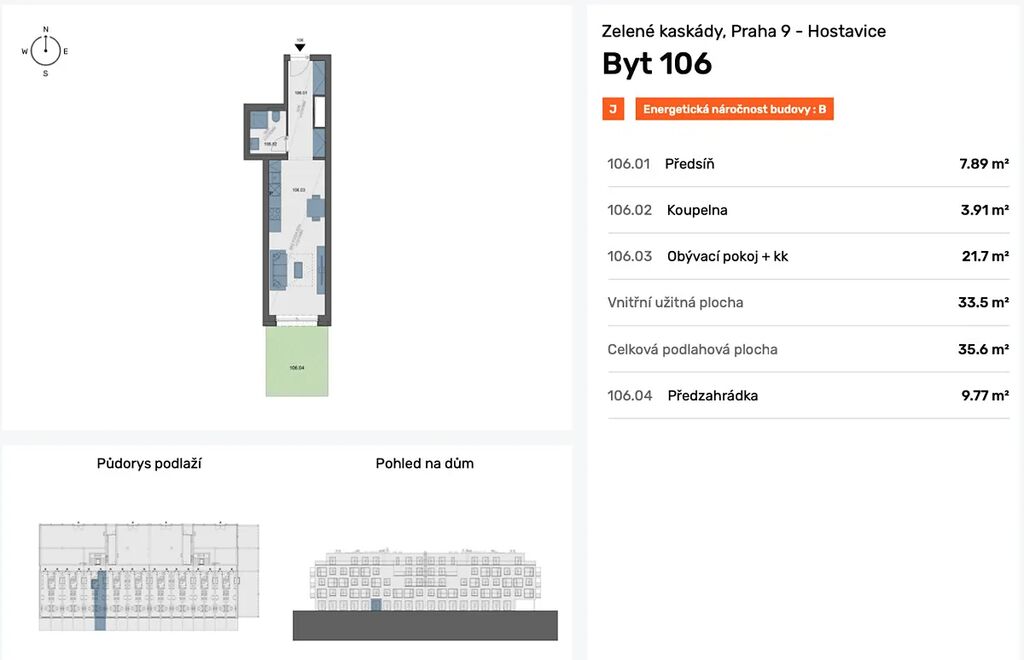This screenshot has width=1024, height=660.
Task: Select the Předzahrádka 106.04 row
Action: click(x=808, y=396)
